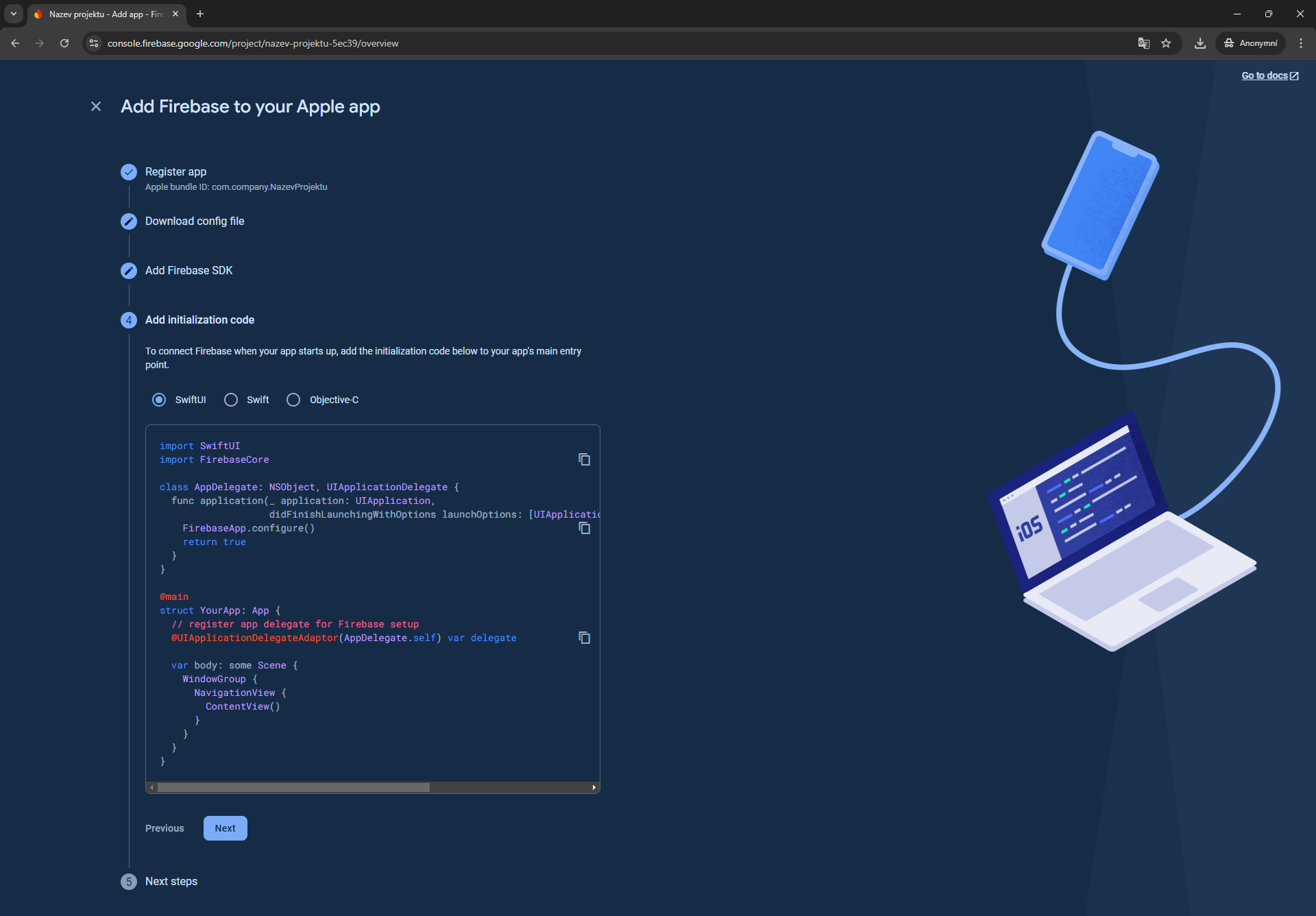Click the code block horizontal scrollbar
The image size is (1316, 916).
[x=293, y=787]
